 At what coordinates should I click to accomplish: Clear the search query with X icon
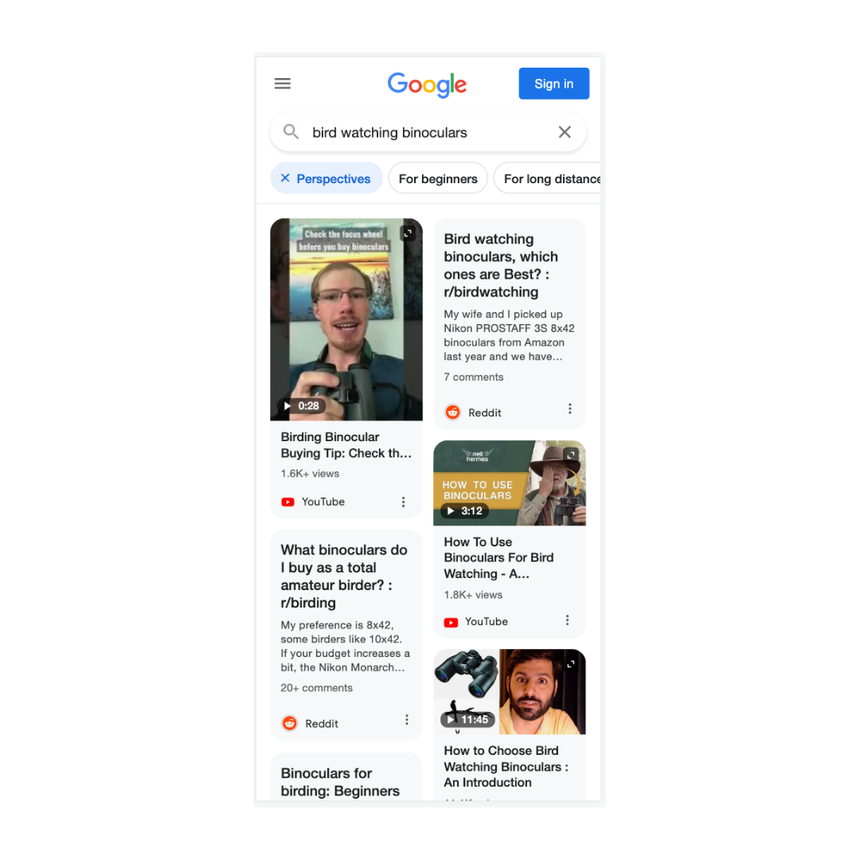564,132
